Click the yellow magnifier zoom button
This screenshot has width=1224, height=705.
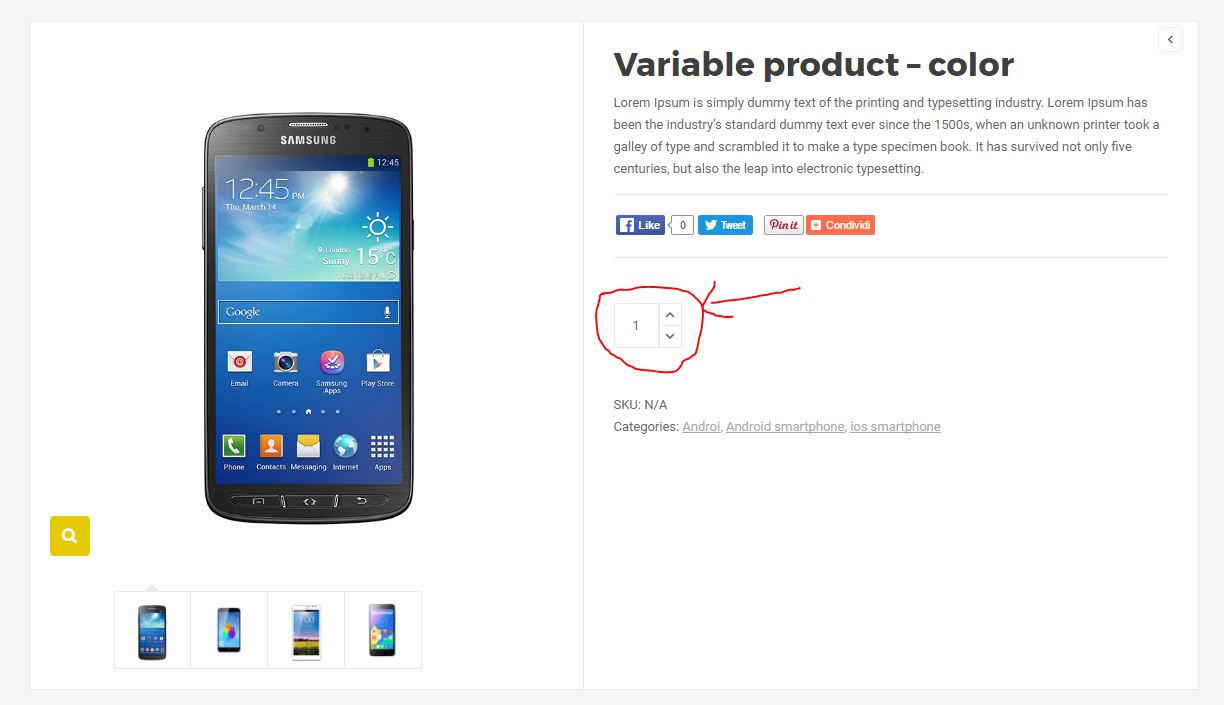(x=70, y=536)
